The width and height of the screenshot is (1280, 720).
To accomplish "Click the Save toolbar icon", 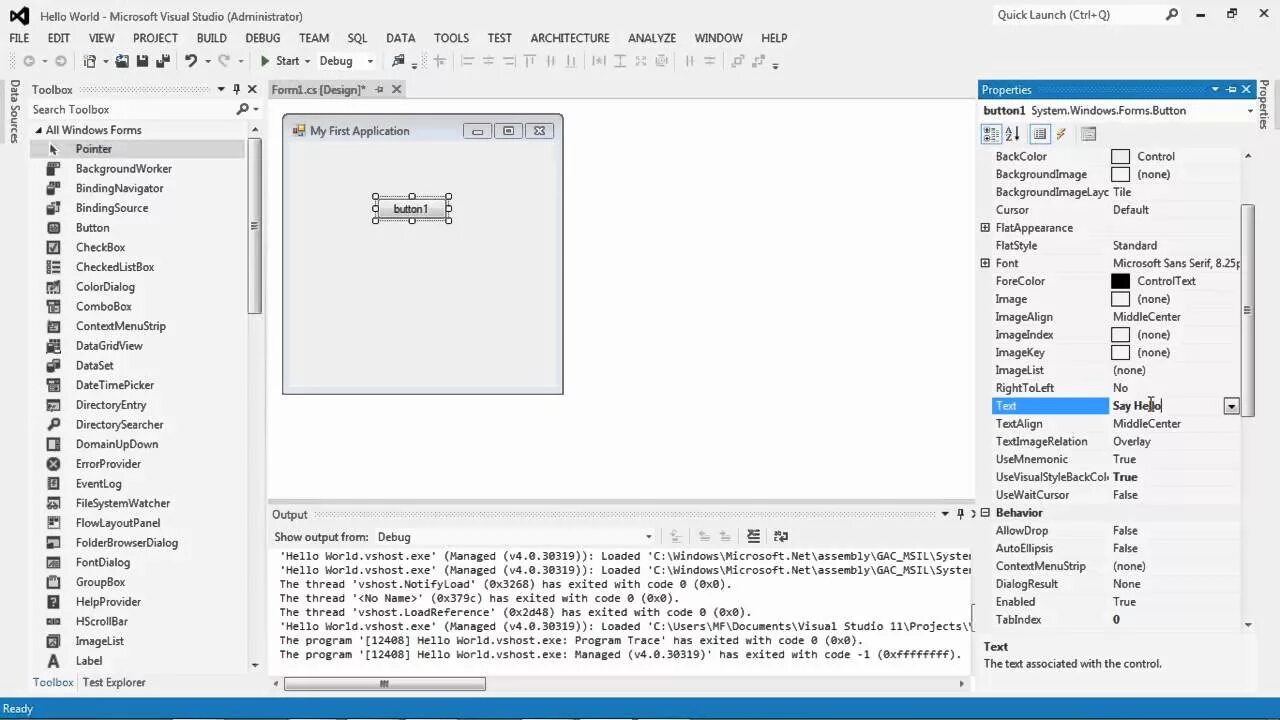I will point(142,61).
